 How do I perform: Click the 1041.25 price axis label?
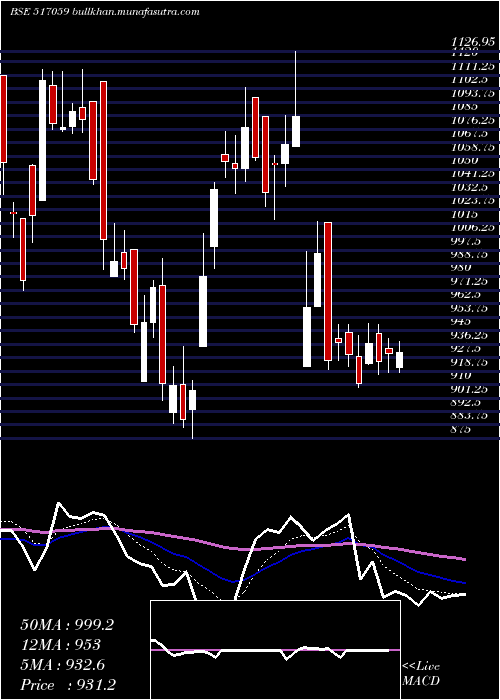coord(473,173)
